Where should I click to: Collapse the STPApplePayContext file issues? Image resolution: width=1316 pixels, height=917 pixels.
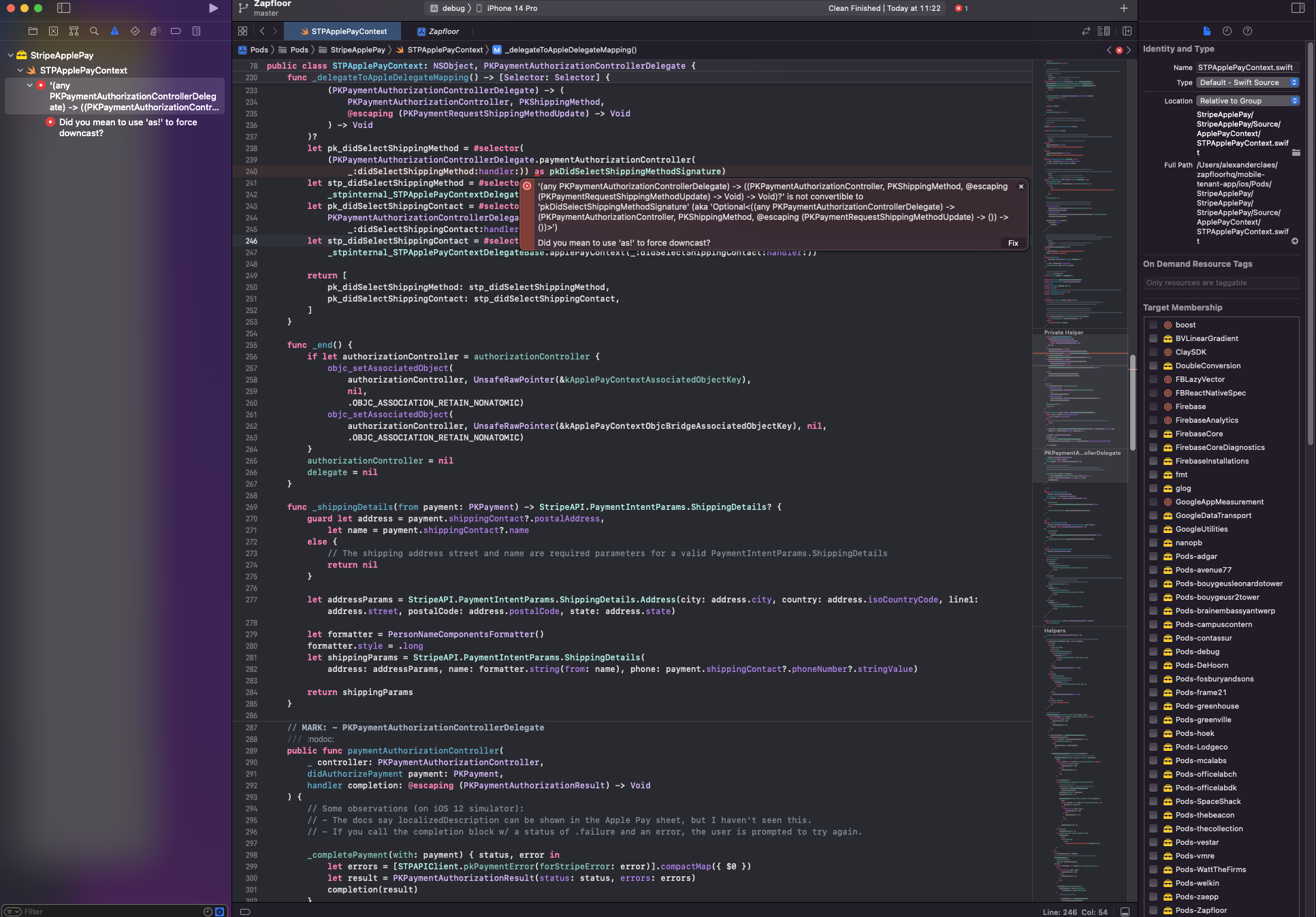pyautogui.click(x=20, y=70)
